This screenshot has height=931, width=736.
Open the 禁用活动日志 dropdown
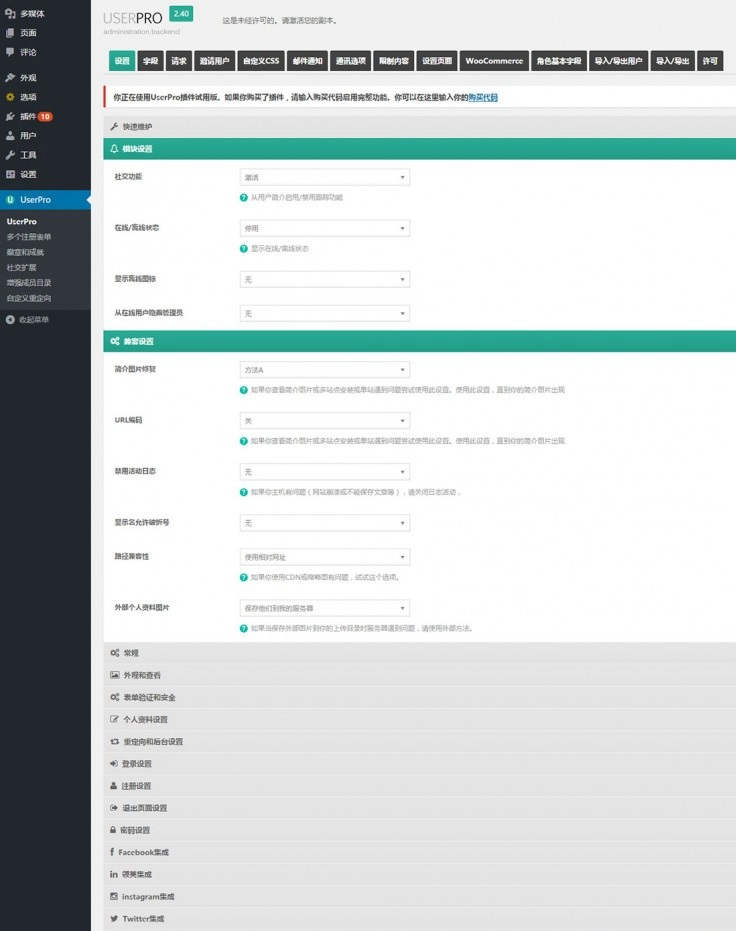tap(325, 471)
